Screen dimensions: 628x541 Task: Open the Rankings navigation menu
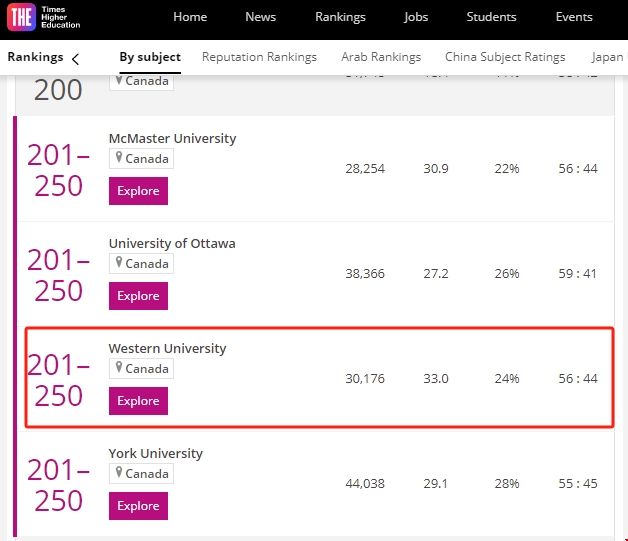(340, 17)
